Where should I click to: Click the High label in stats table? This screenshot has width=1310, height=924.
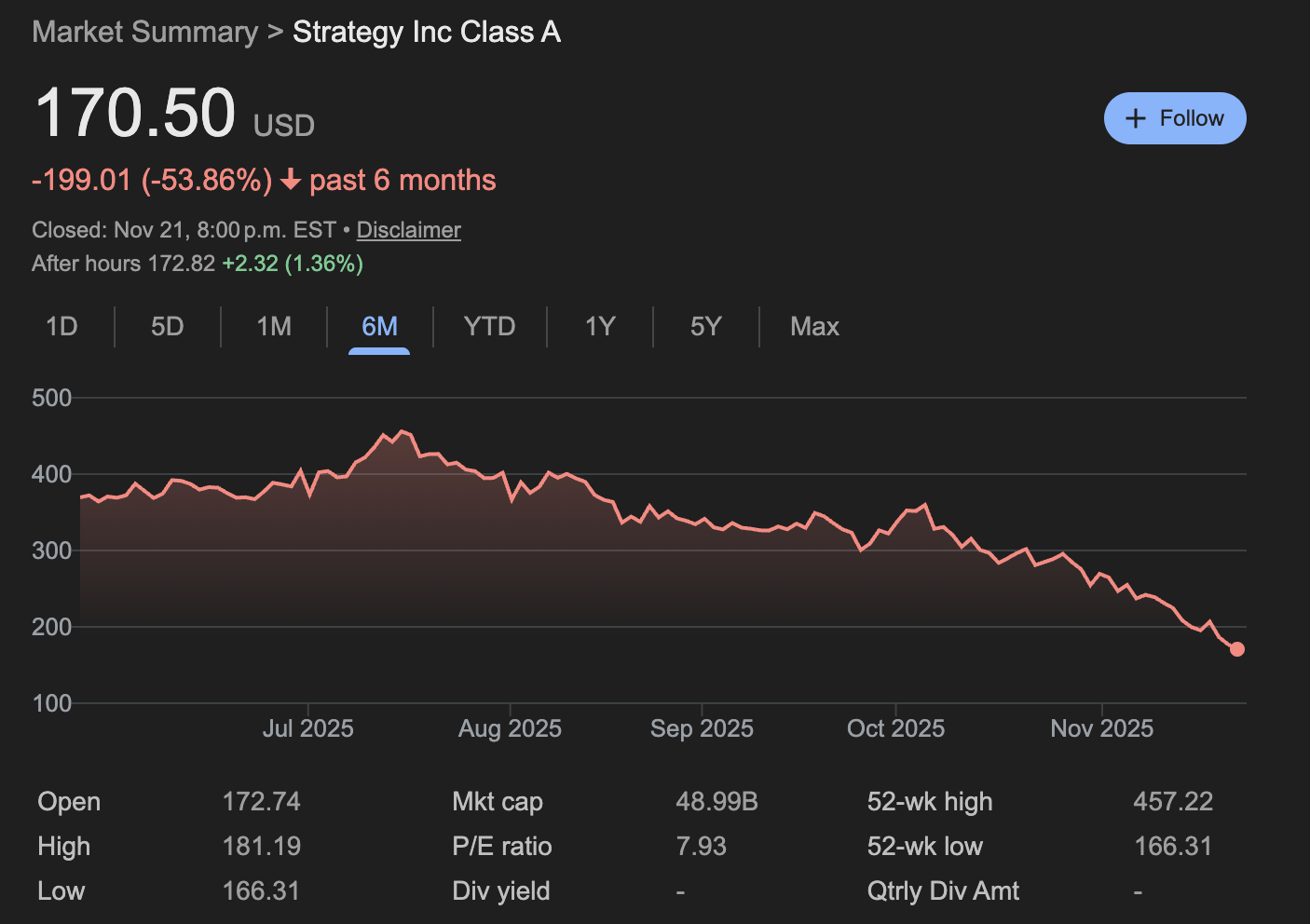click(64, 847)
